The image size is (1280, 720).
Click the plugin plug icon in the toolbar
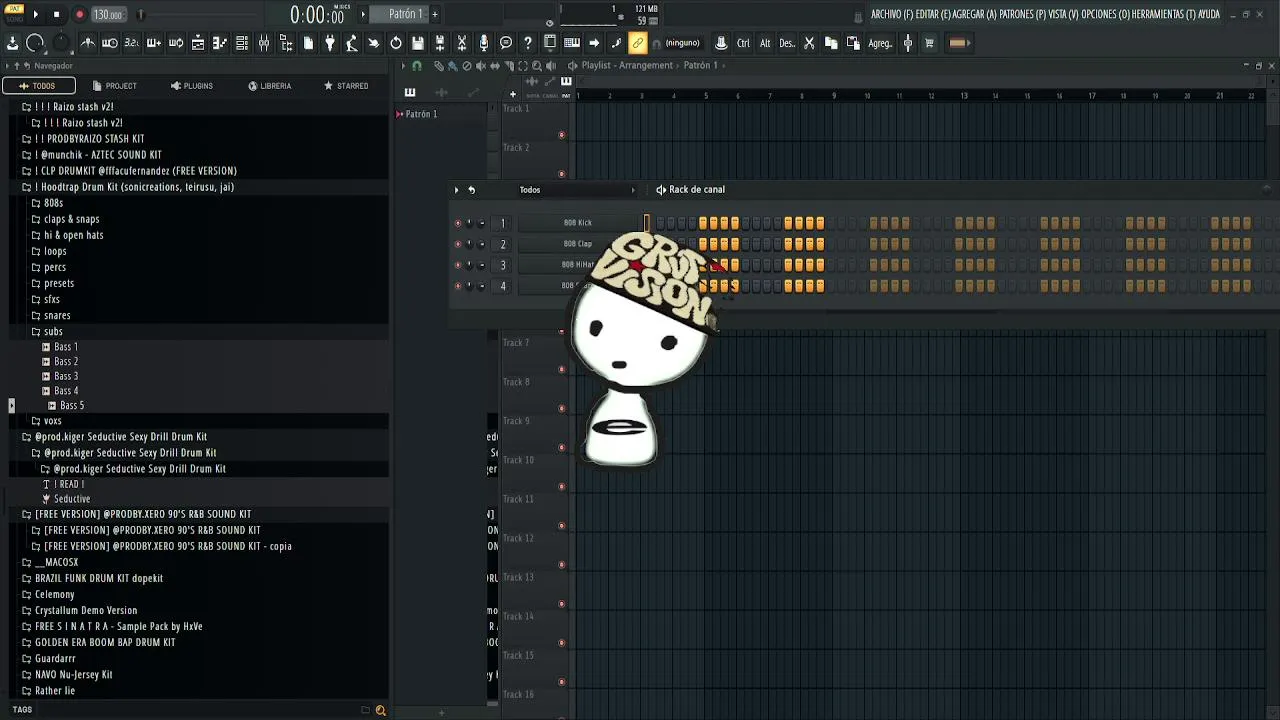click(329, 43)
